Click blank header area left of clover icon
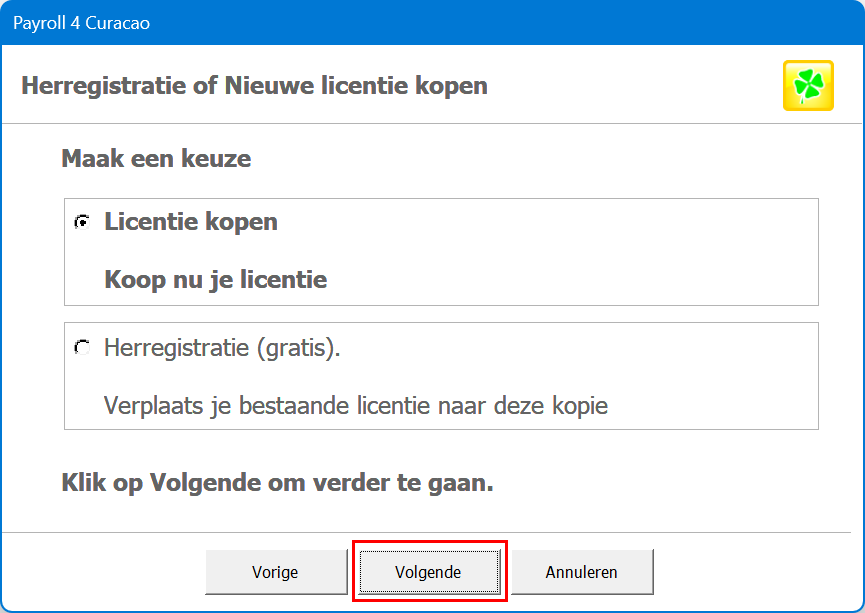The height and width of the screenshot is (613, 865). click(x=640, y=86)
